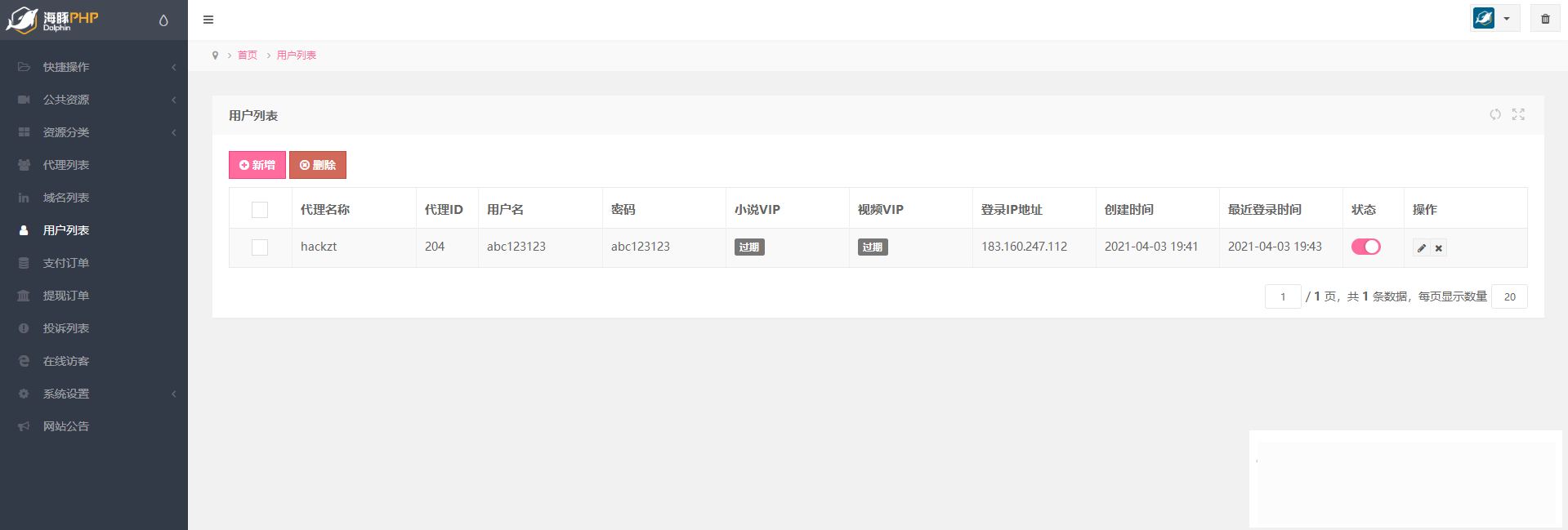
Task: Open 支付订单 in the sidebar
Action: tap(66, 263)
